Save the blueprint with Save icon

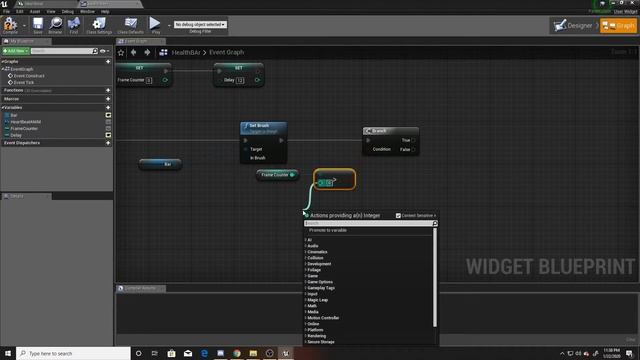pyautogui.click(x=38, y=25)
